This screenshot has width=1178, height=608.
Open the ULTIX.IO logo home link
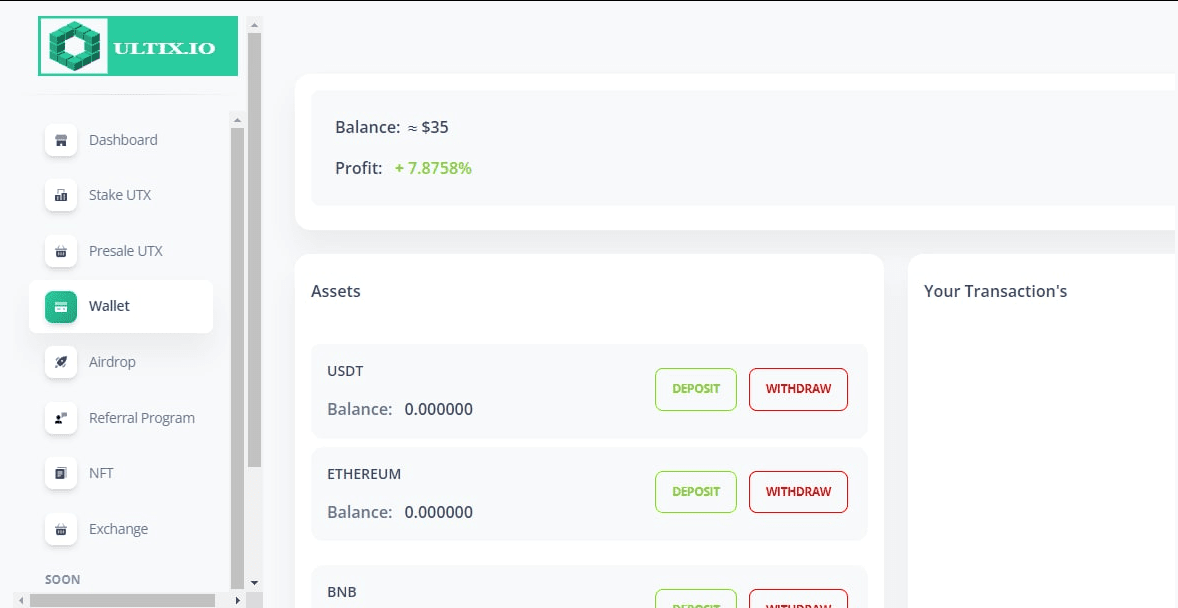tap(138, 46)
